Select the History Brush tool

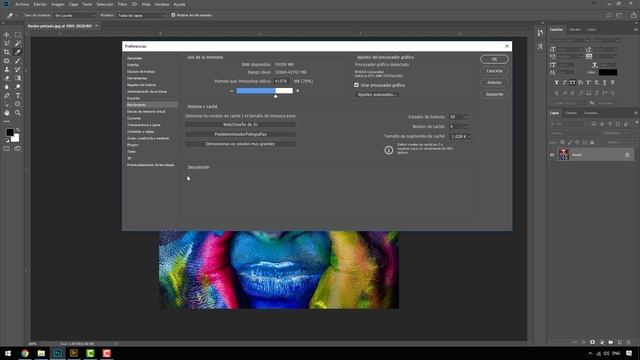[x=18, y=69]
